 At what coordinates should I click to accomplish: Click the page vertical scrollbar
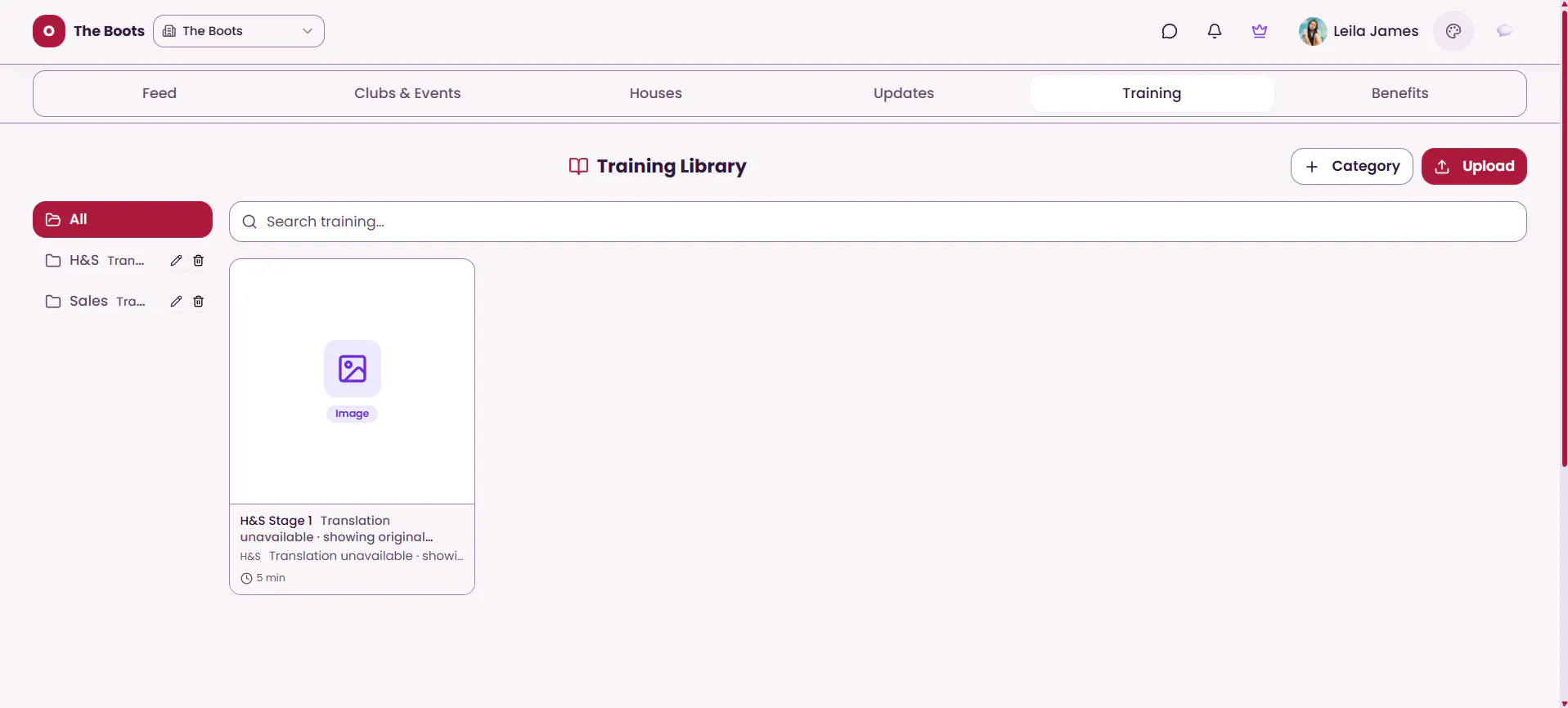pos(1564,237)
